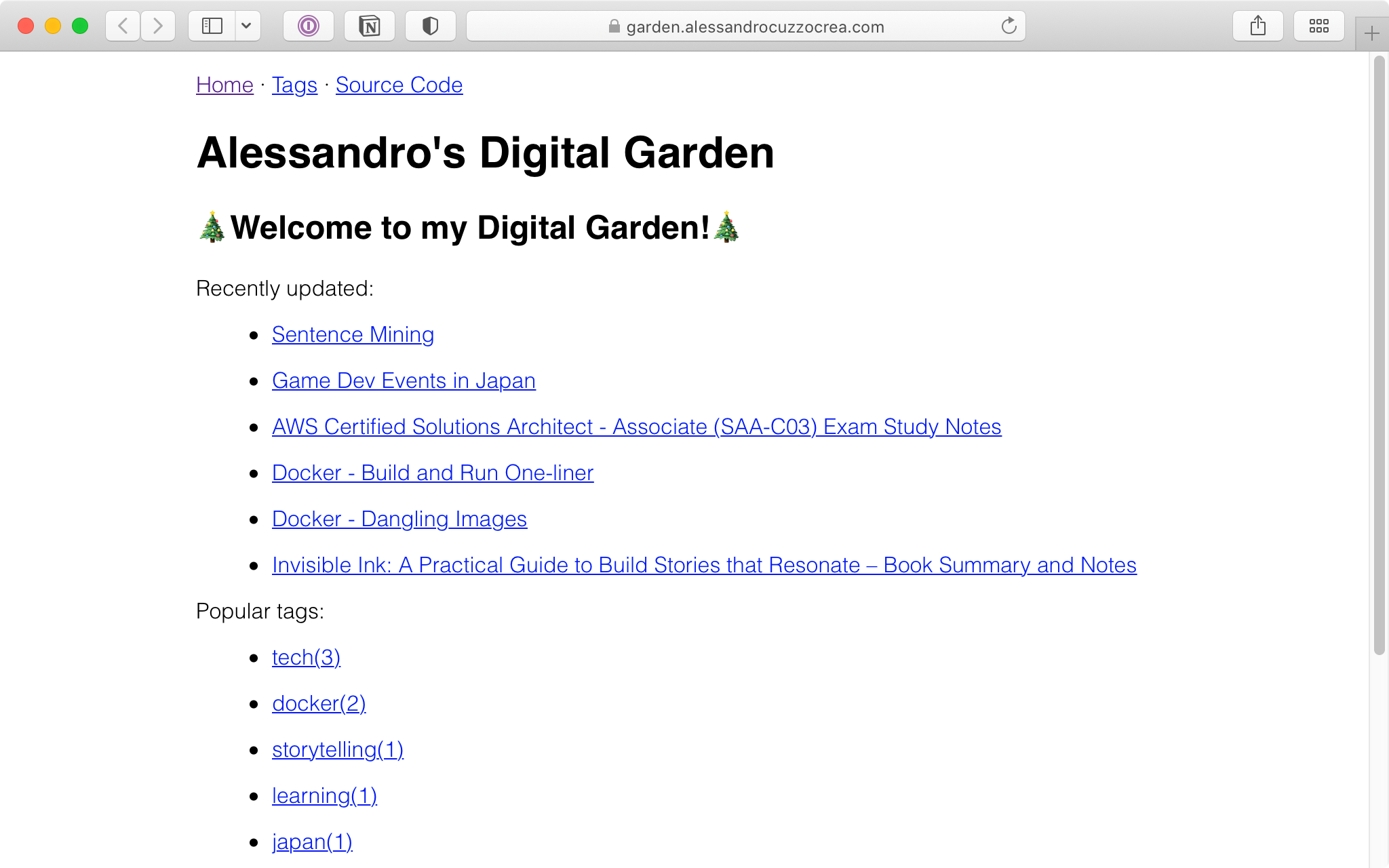The width and height of the screenshot is (1389, 868).
Task: Click the shield content-blocker extension icon
Action: coord(431,26)
